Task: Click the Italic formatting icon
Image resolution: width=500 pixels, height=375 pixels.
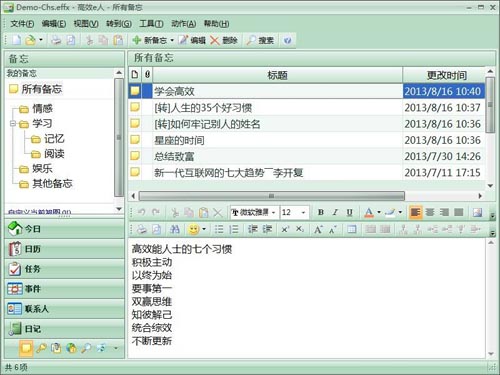Action: [x=335, y=212]
